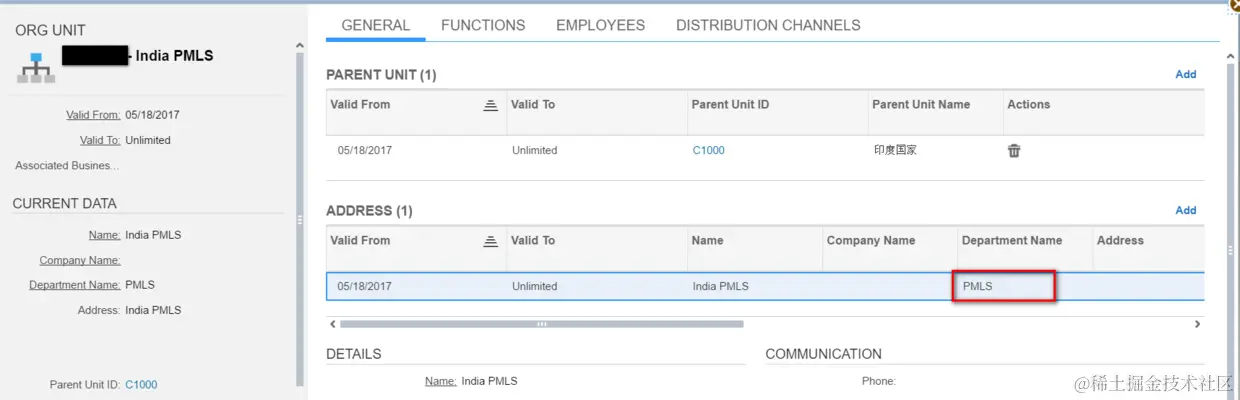Click the address table right scroll arrow
The height and width of the screenshot is (400, 1240).
pyautogui.click(x=1197, y=324)
